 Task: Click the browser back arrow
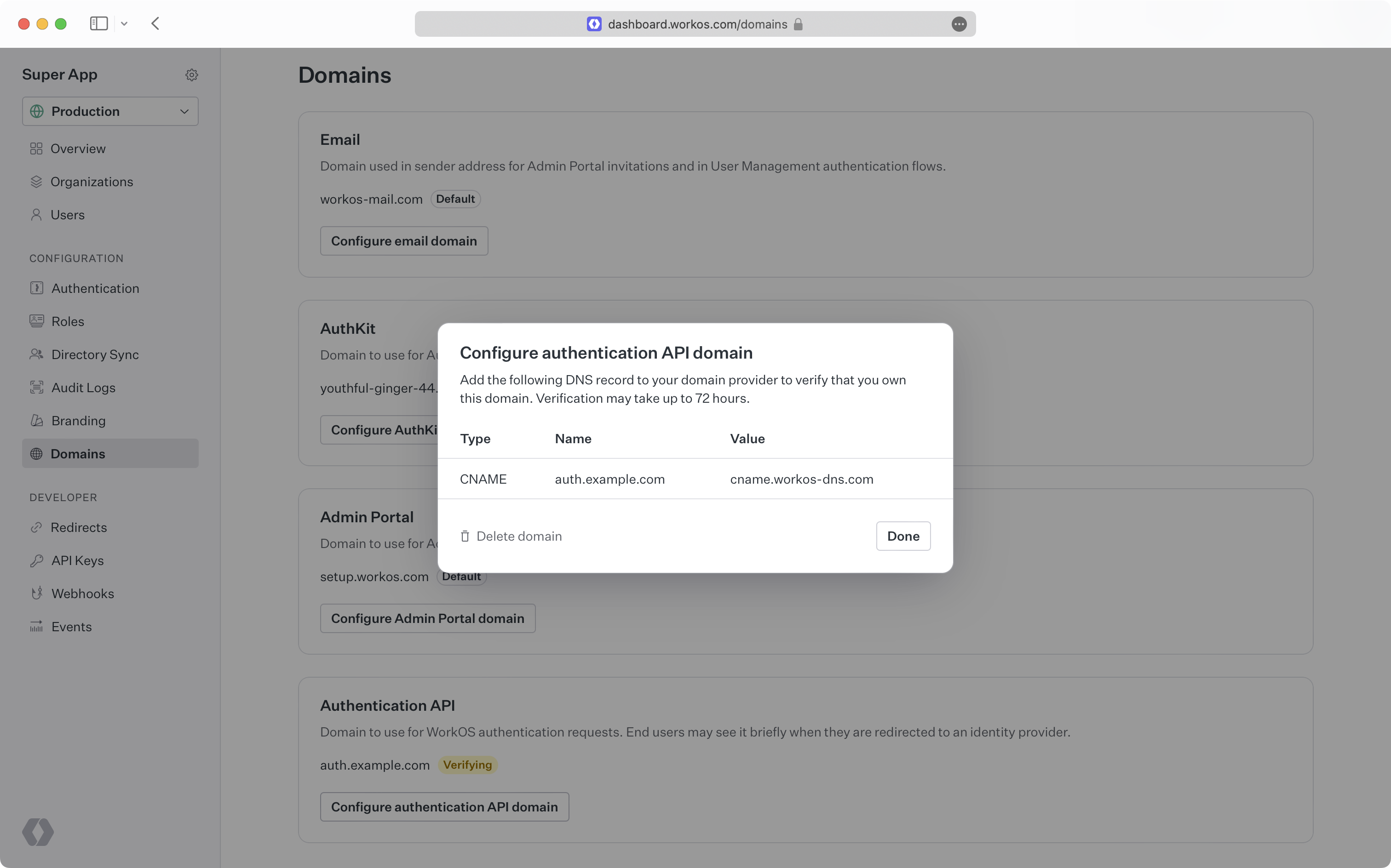[x=155, y=24]
